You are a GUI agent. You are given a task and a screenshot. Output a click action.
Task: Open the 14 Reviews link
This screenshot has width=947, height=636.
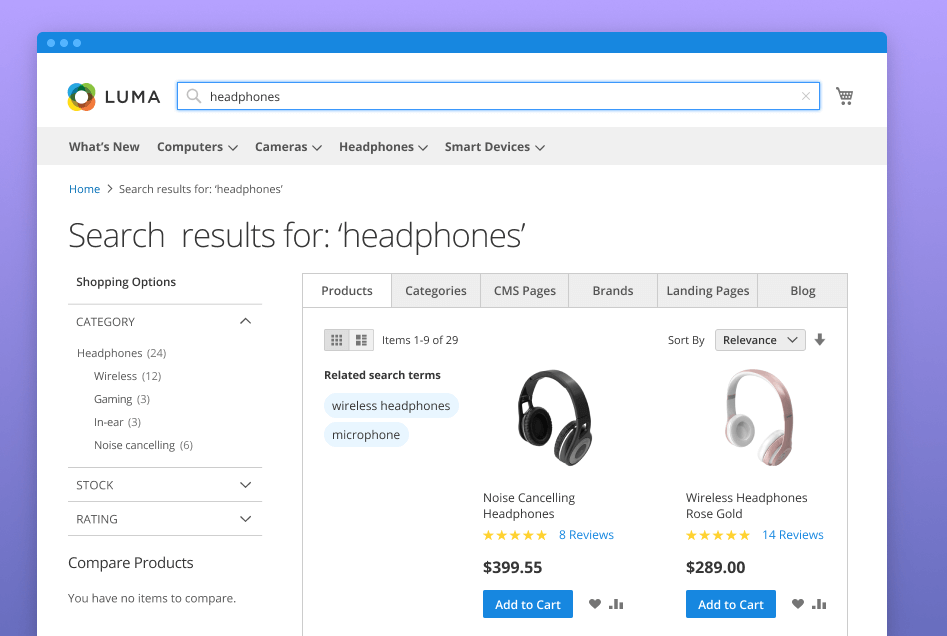[x=792, y=535]
